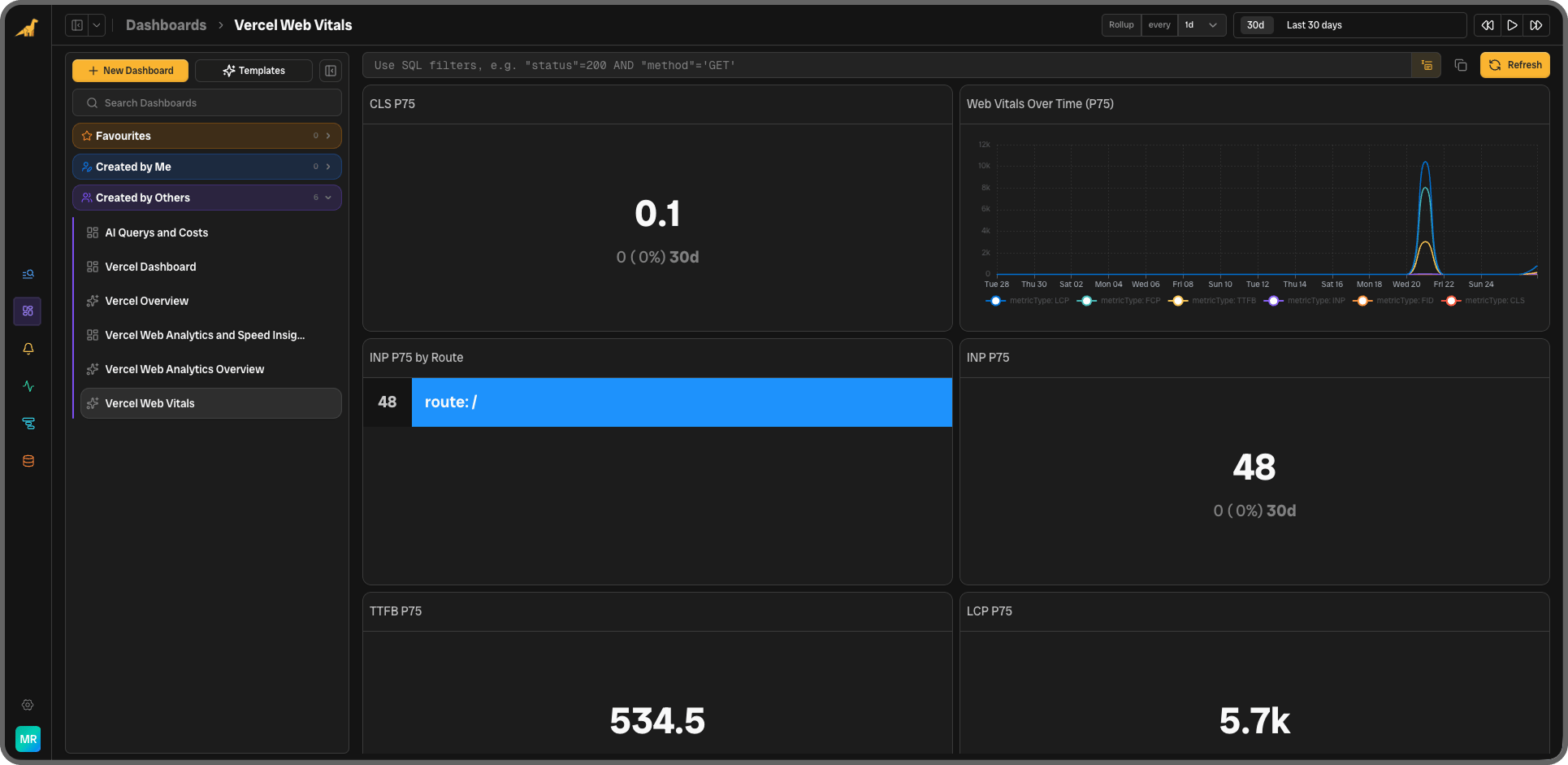Click the Rollup label button
Screen dimensions: 1568x765
tap(1121, 25)
